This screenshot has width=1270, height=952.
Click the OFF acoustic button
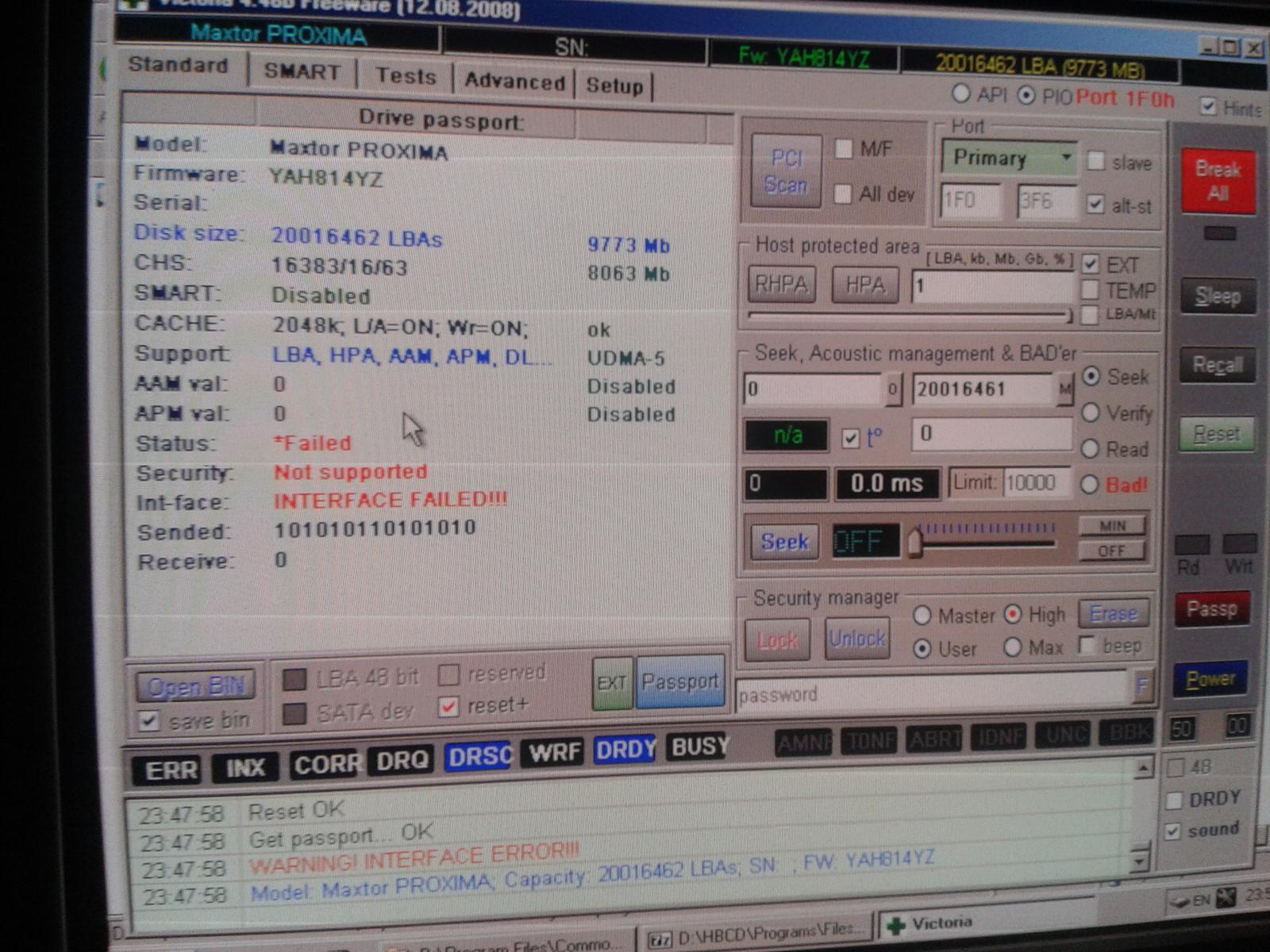pyautogui.click(x=1111, y=551)
